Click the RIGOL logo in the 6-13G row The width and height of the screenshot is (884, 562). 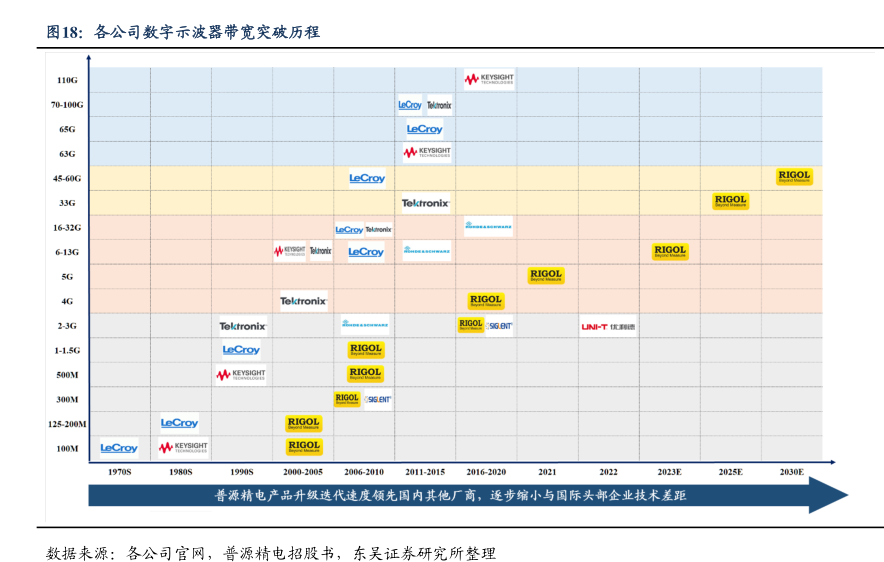pos(670,252)
